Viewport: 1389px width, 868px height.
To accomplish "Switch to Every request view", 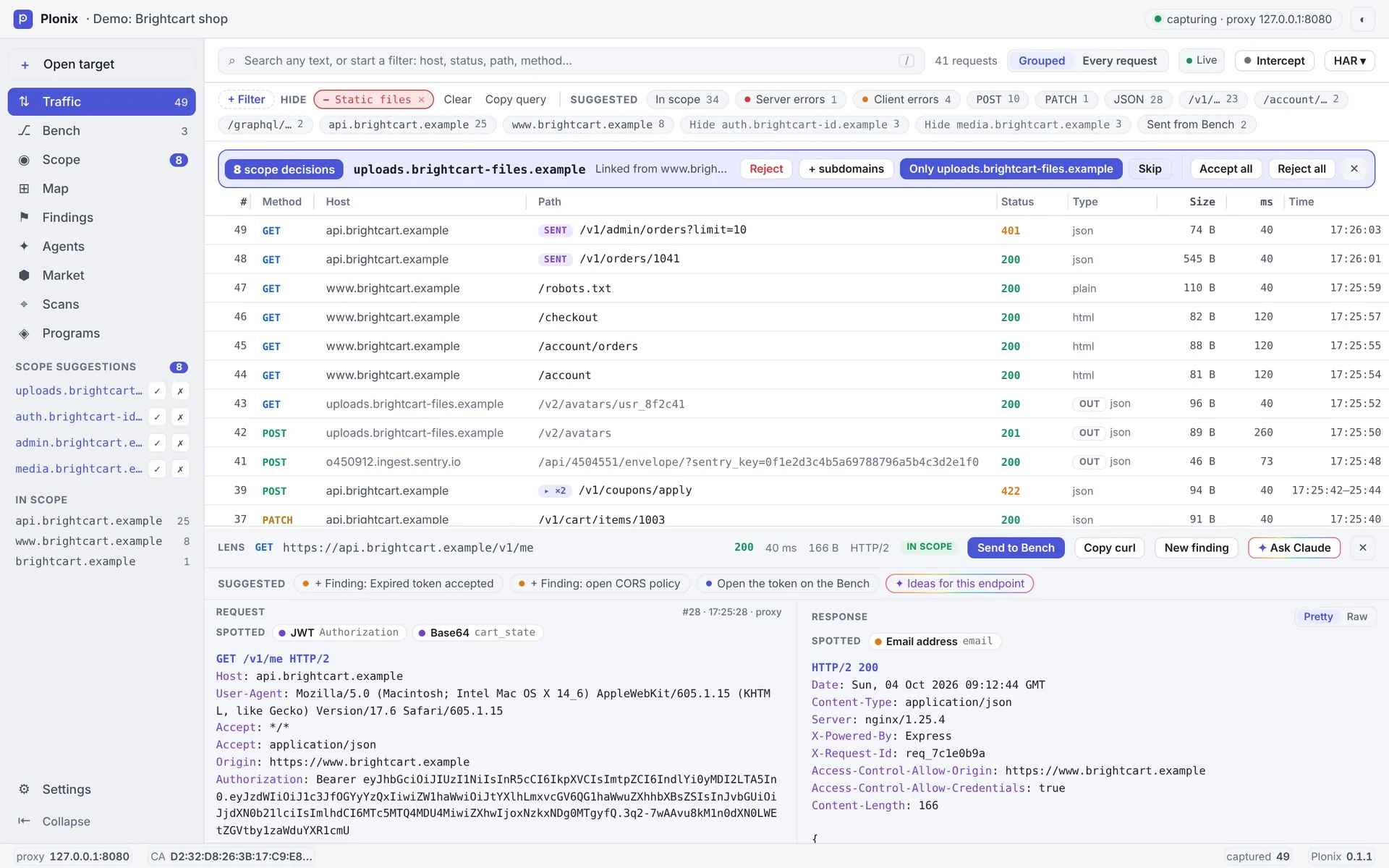I will (x=1119, y=61).
